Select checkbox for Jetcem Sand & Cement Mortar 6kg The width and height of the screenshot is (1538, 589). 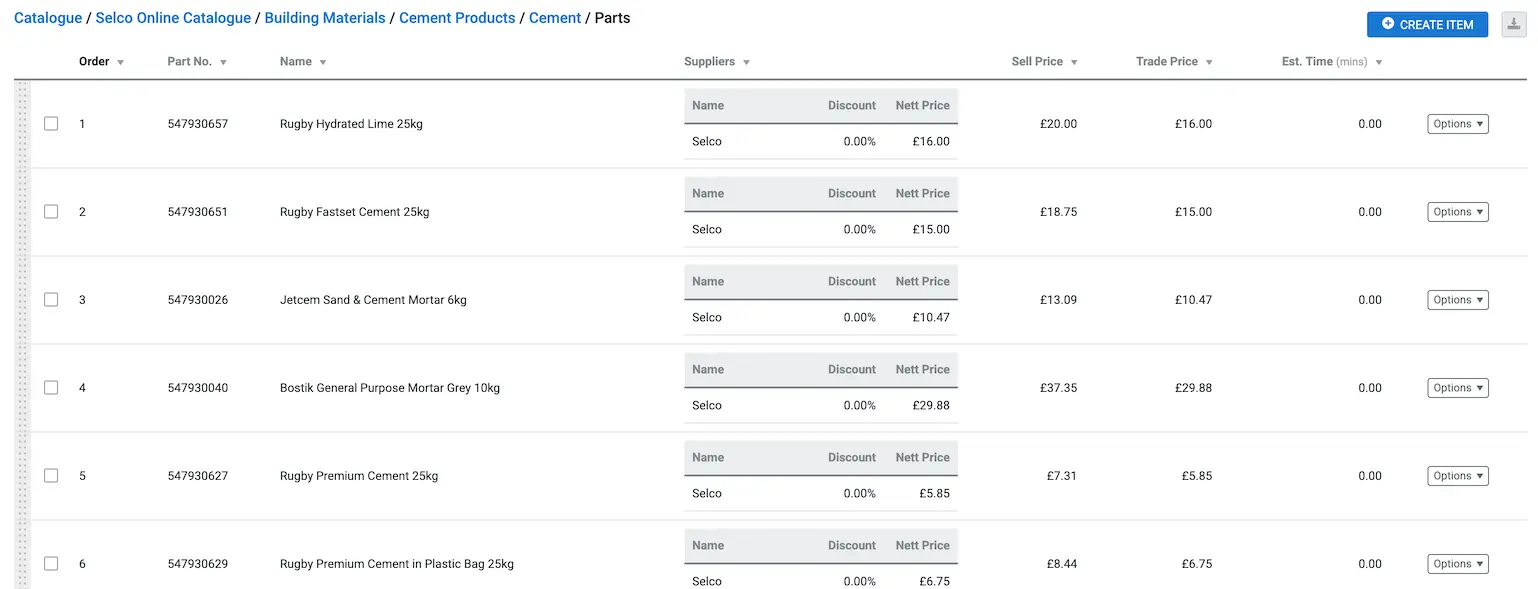(x=51, y=300)
